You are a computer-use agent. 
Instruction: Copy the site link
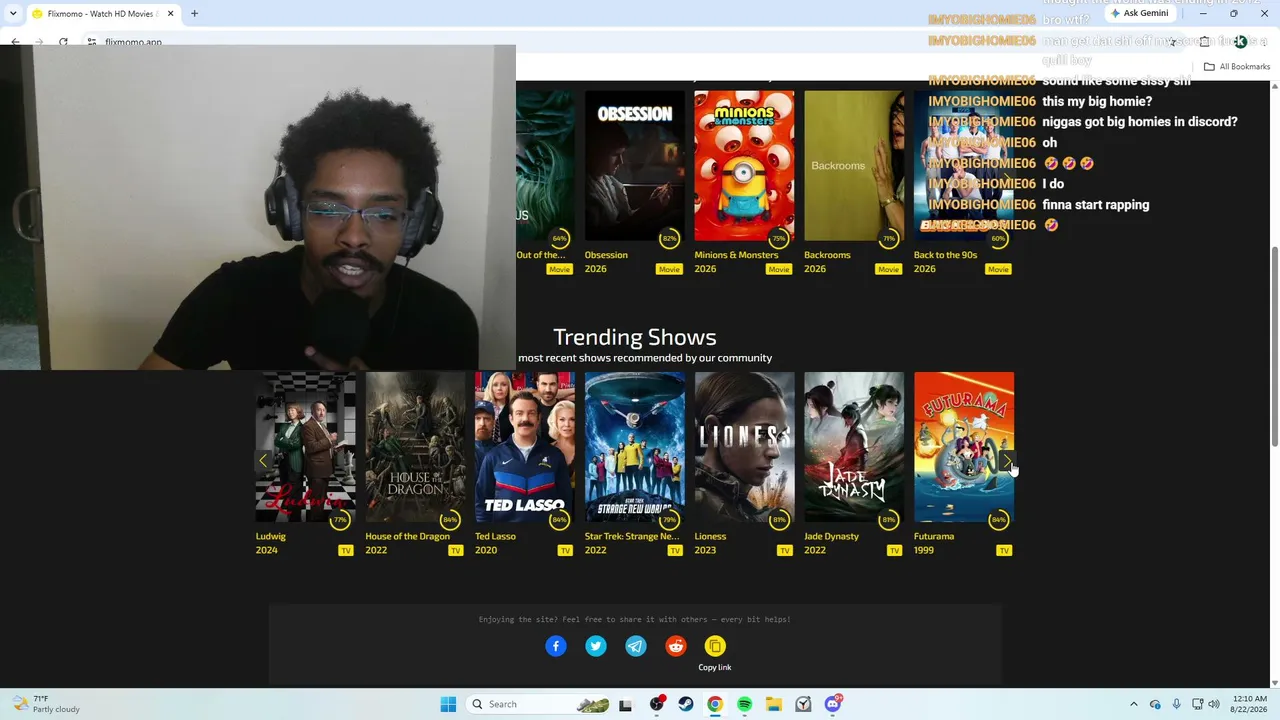[x=715, y=646]
